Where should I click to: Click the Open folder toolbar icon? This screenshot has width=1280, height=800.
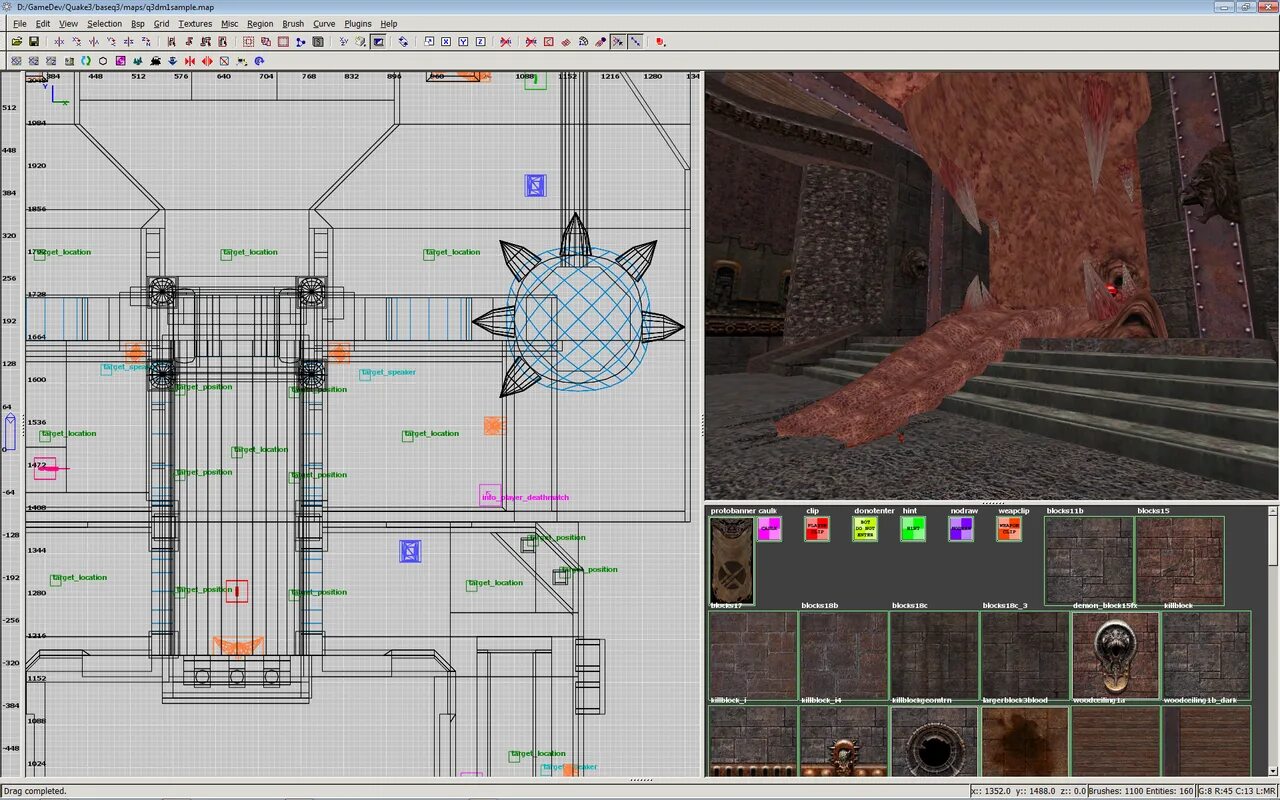coord(17,42)
